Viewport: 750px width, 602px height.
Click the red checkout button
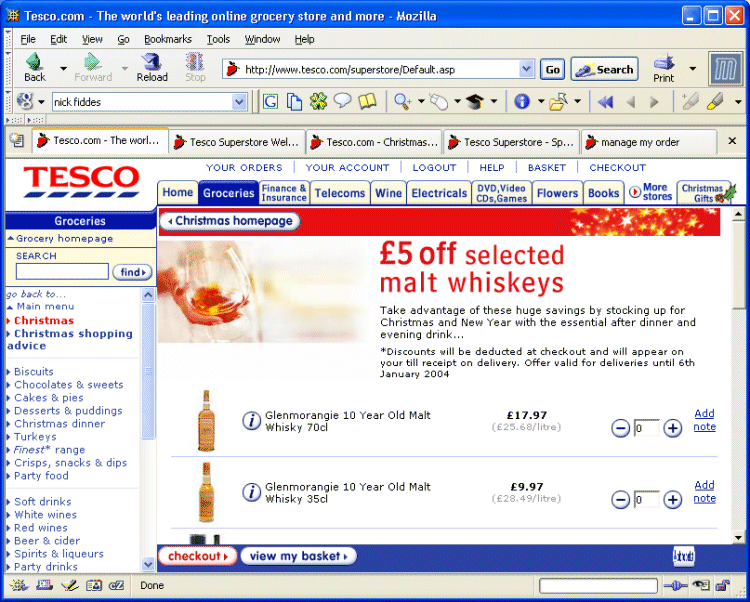click(198, 556)
